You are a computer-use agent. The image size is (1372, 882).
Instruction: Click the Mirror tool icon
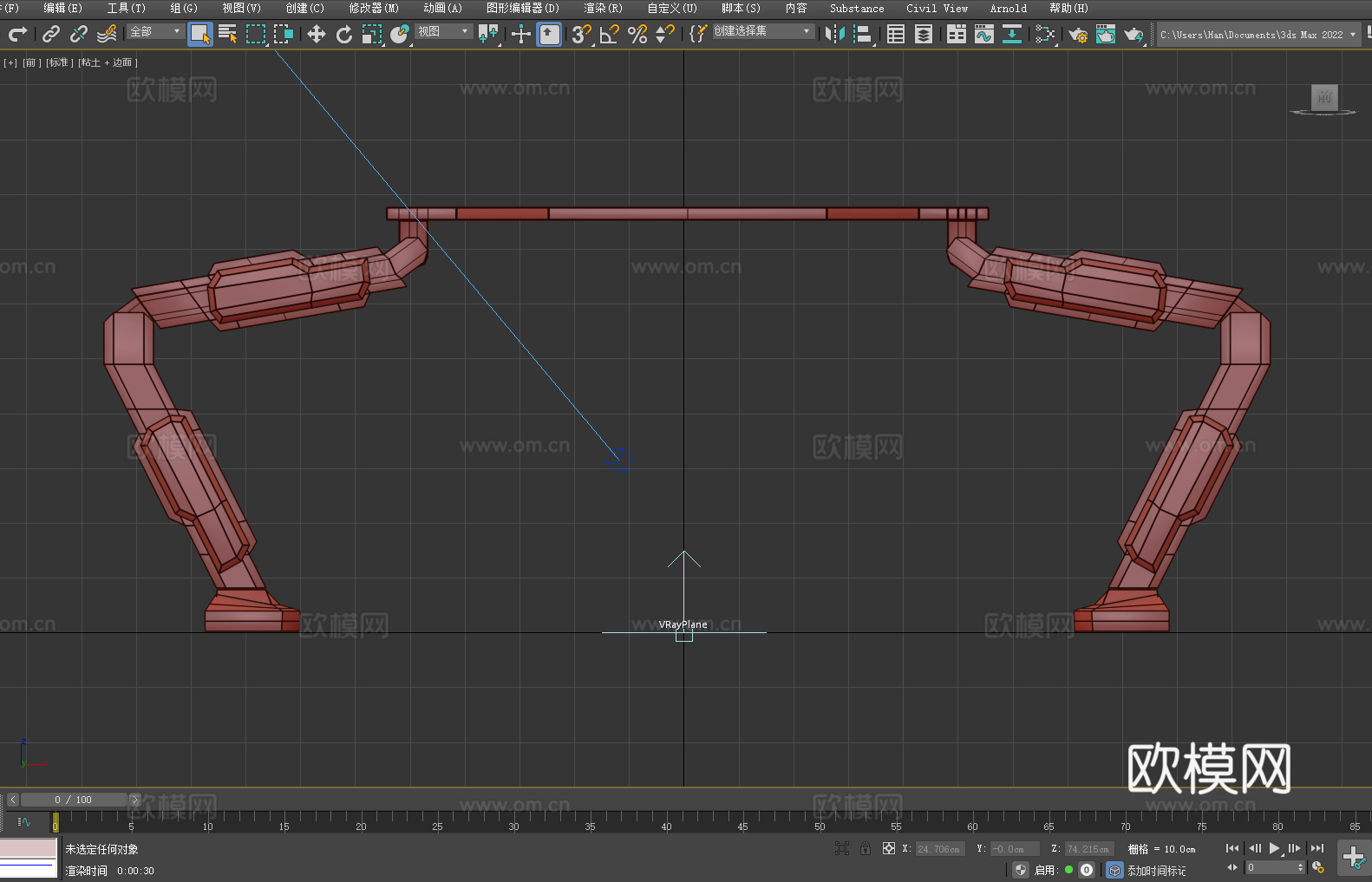click(835, 34)
